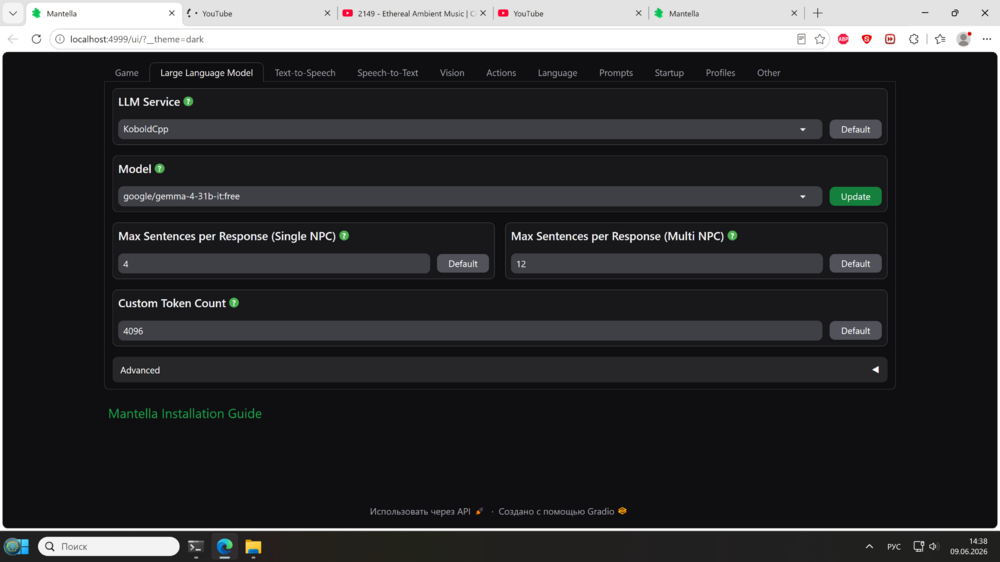Open the ABP adblock extension icon

(843, 39)
